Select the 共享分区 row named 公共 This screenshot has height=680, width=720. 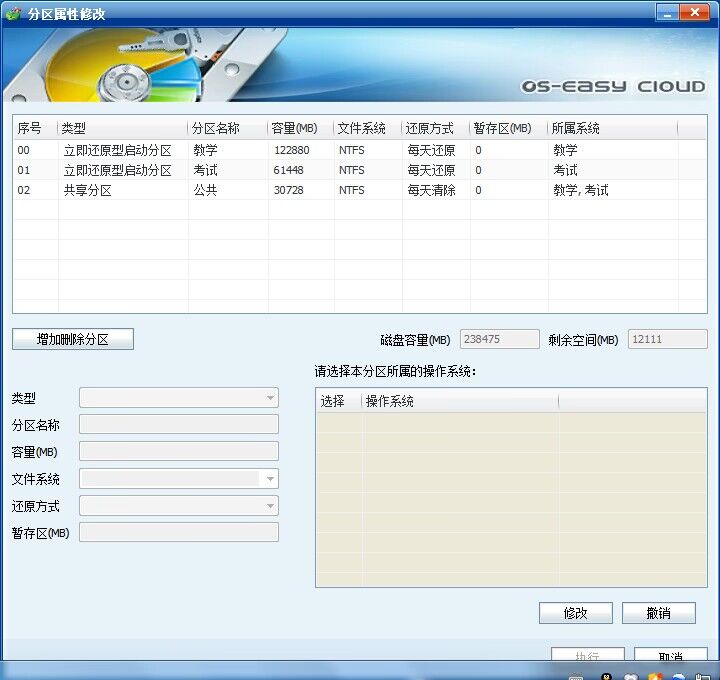click(x=300, y=190)
